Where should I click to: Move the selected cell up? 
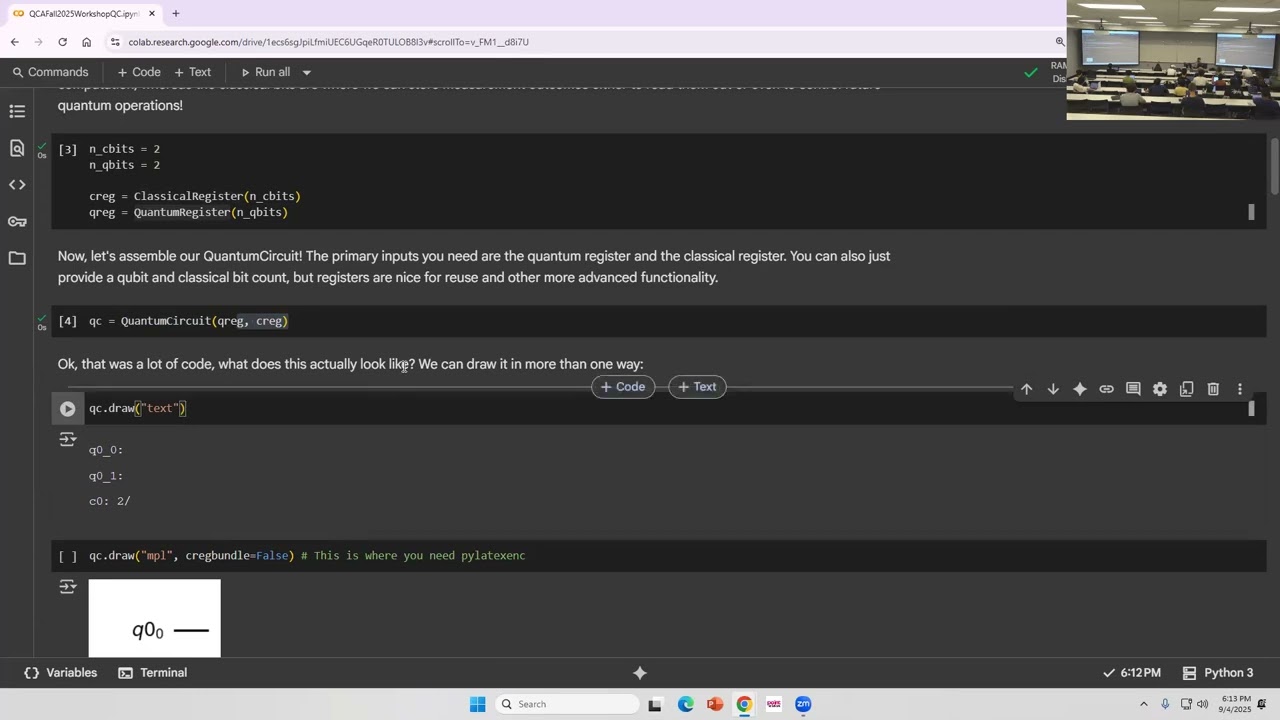[1026, 389]
